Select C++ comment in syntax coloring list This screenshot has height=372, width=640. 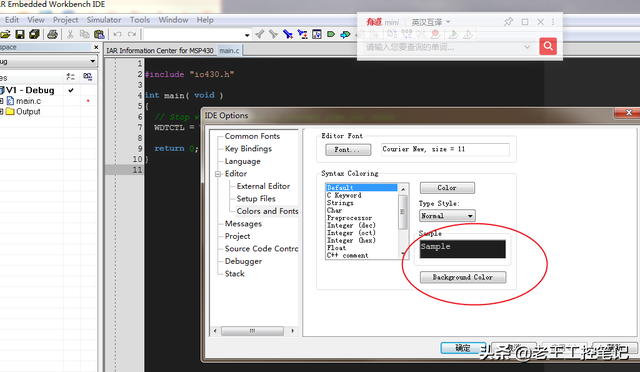347,255
